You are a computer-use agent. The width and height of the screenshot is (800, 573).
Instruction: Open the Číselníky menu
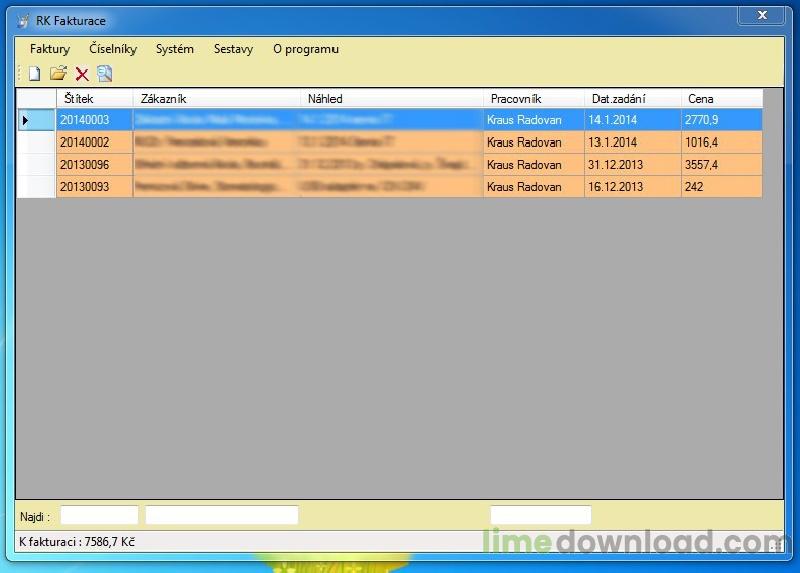(113, 49)
